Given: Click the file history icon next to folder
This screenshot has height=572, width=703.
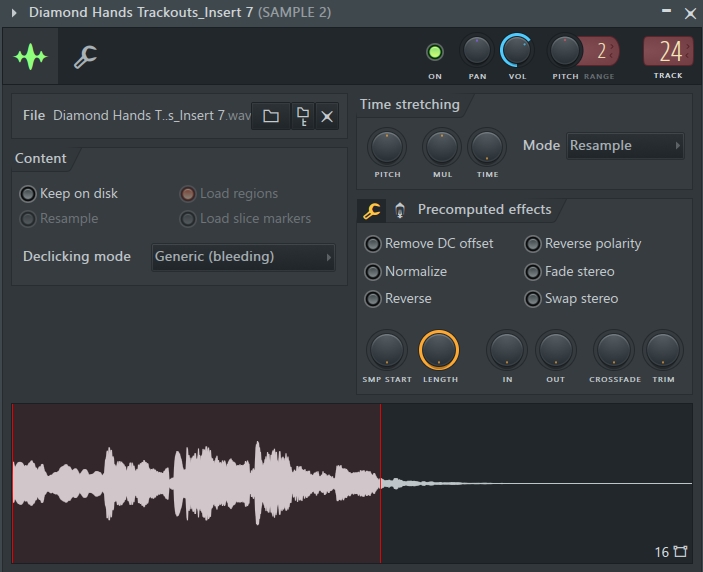Looking at the screenshot, I should tap(303, 116).
